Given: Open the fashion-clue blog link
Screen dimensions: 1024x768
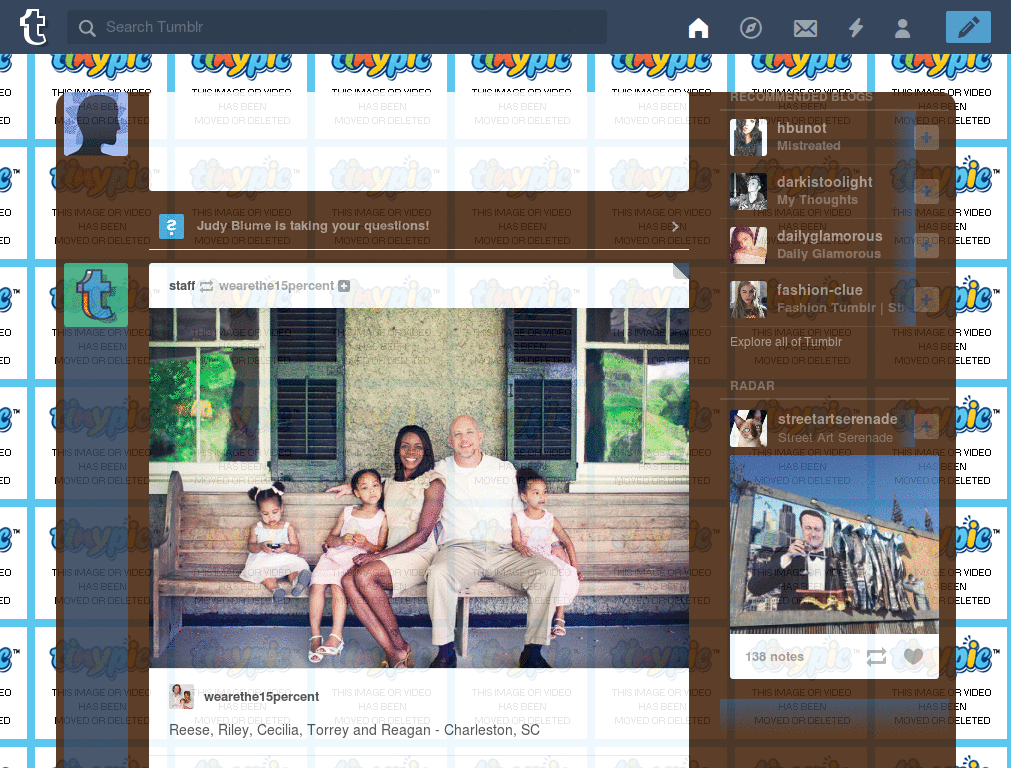Looking at the screenshot, I should tap(820, 290).
